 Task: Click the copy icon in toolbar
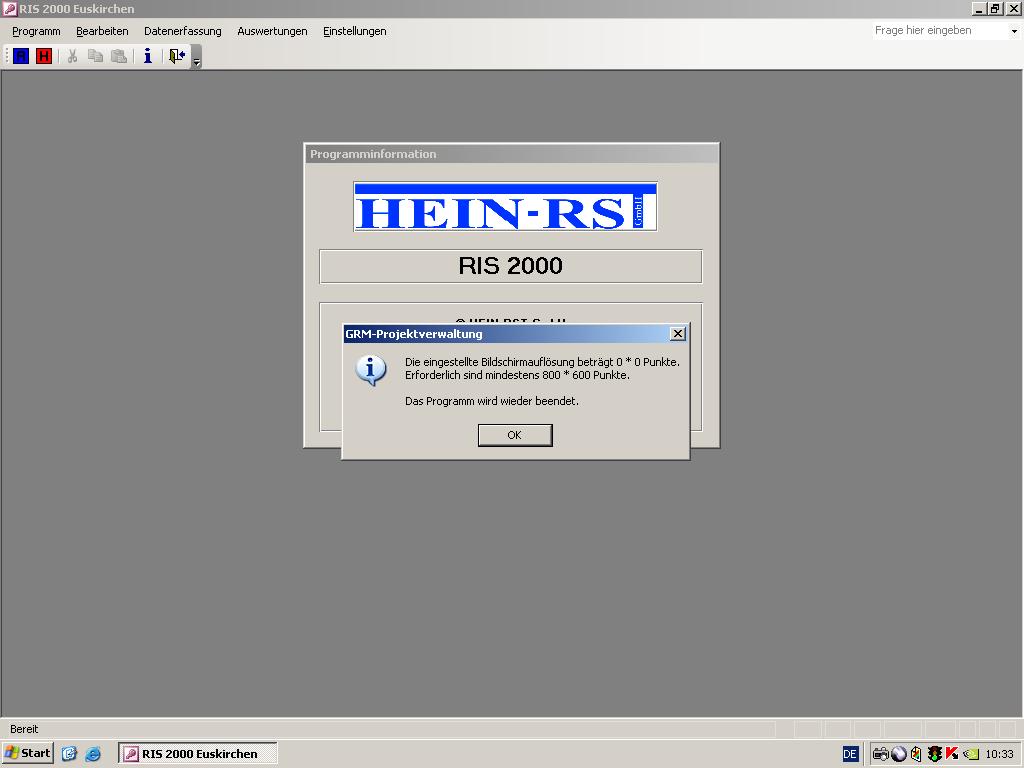96,56
